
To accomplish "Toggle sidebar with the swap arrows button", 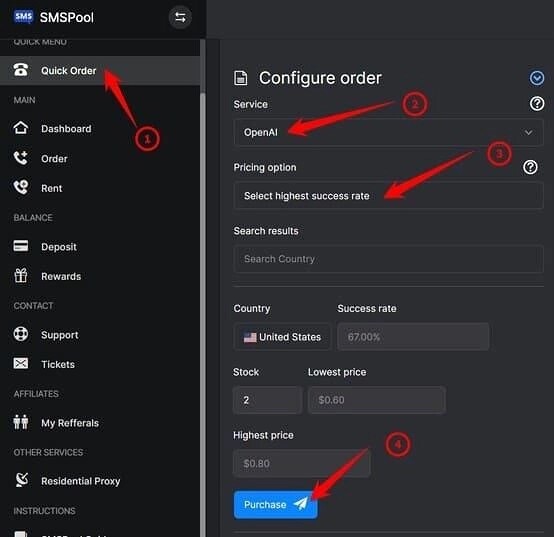I will 180,18.
